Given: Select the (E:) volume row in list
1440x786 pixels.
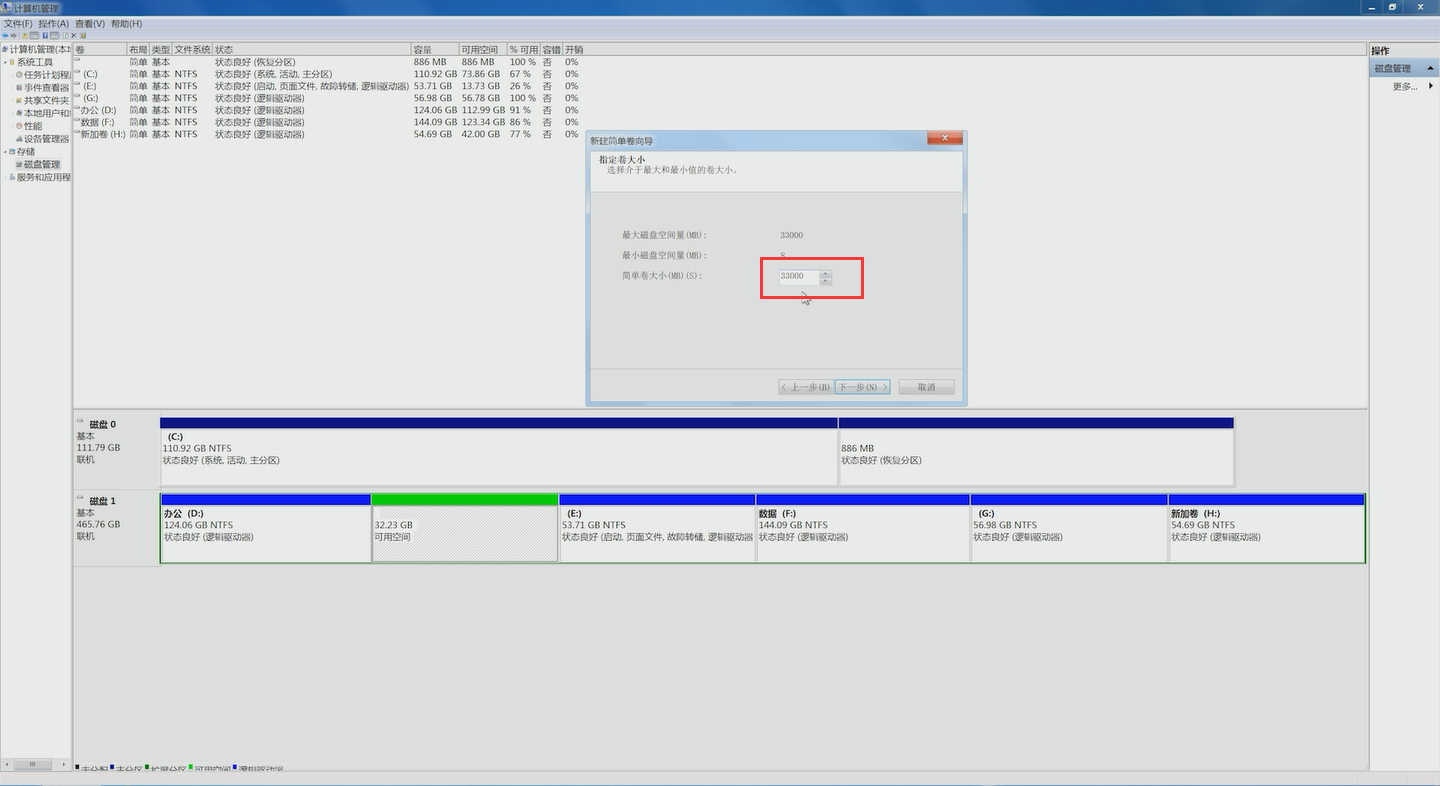Looking at the screenshot, I should 327,86.
